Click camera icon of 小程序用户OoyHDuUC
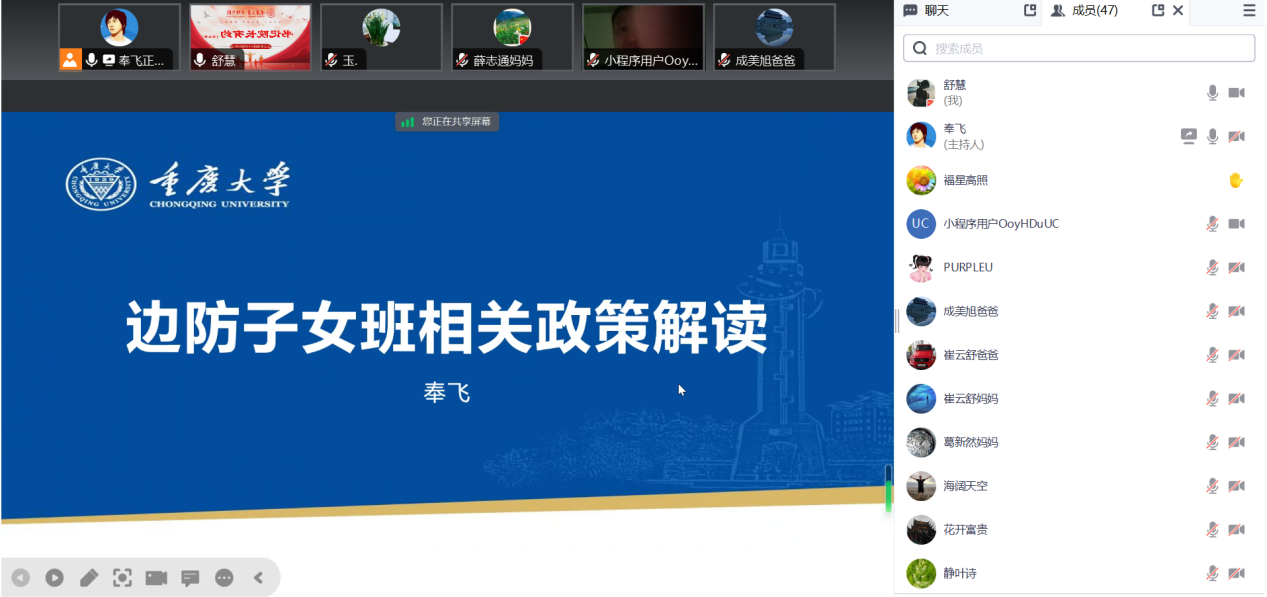The image size is (1267, 597). 1236,224
